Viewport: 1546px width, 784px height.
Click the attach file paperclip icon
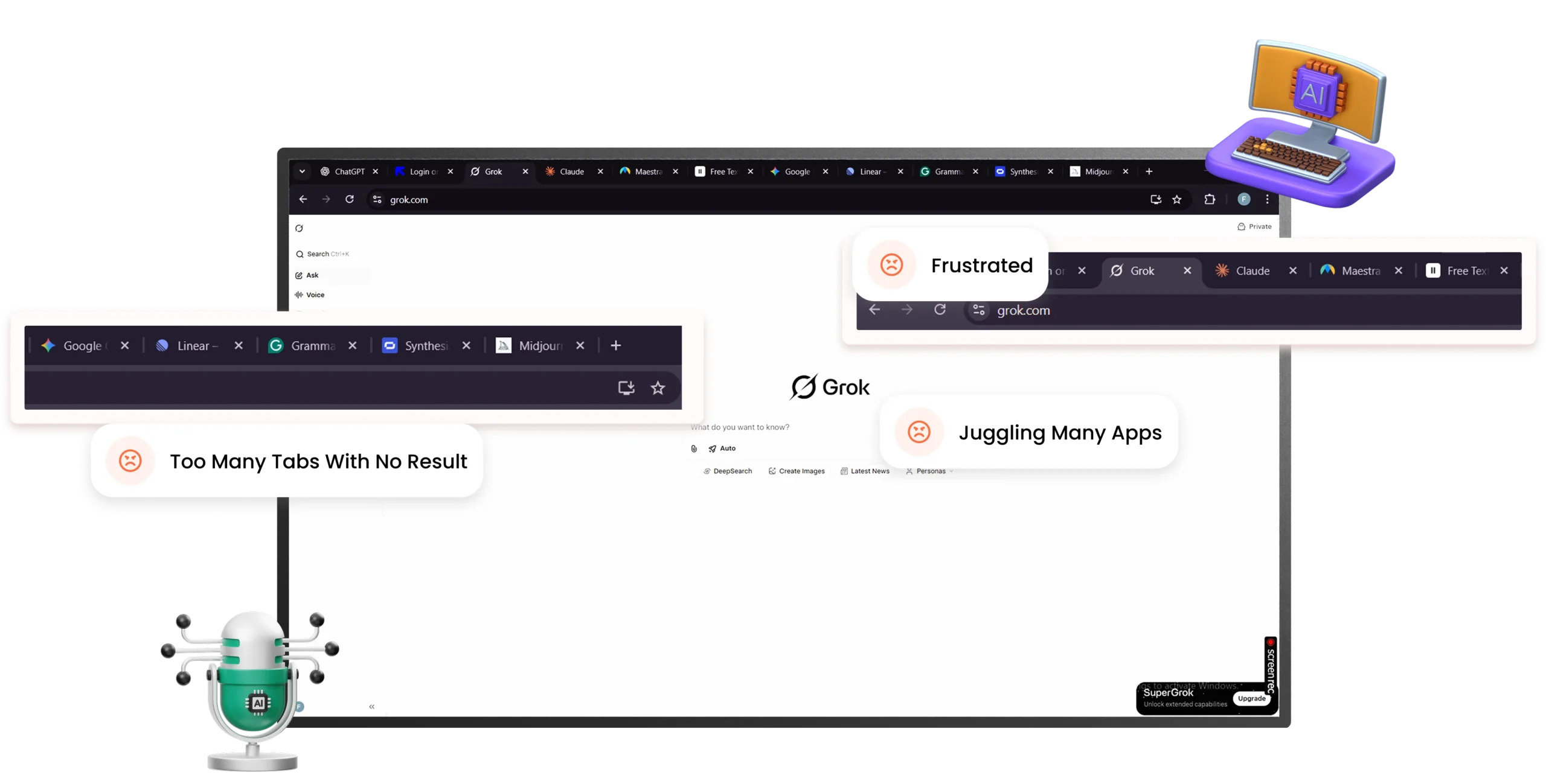pyautogui.click(x=694, y=448)
